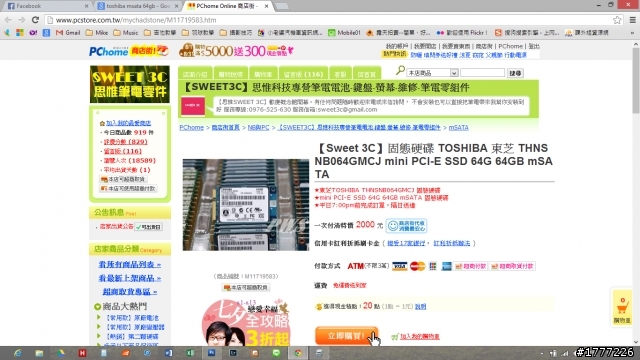Click the 搜尋 search button
This screenshot has height=360, width=640.
515,73
